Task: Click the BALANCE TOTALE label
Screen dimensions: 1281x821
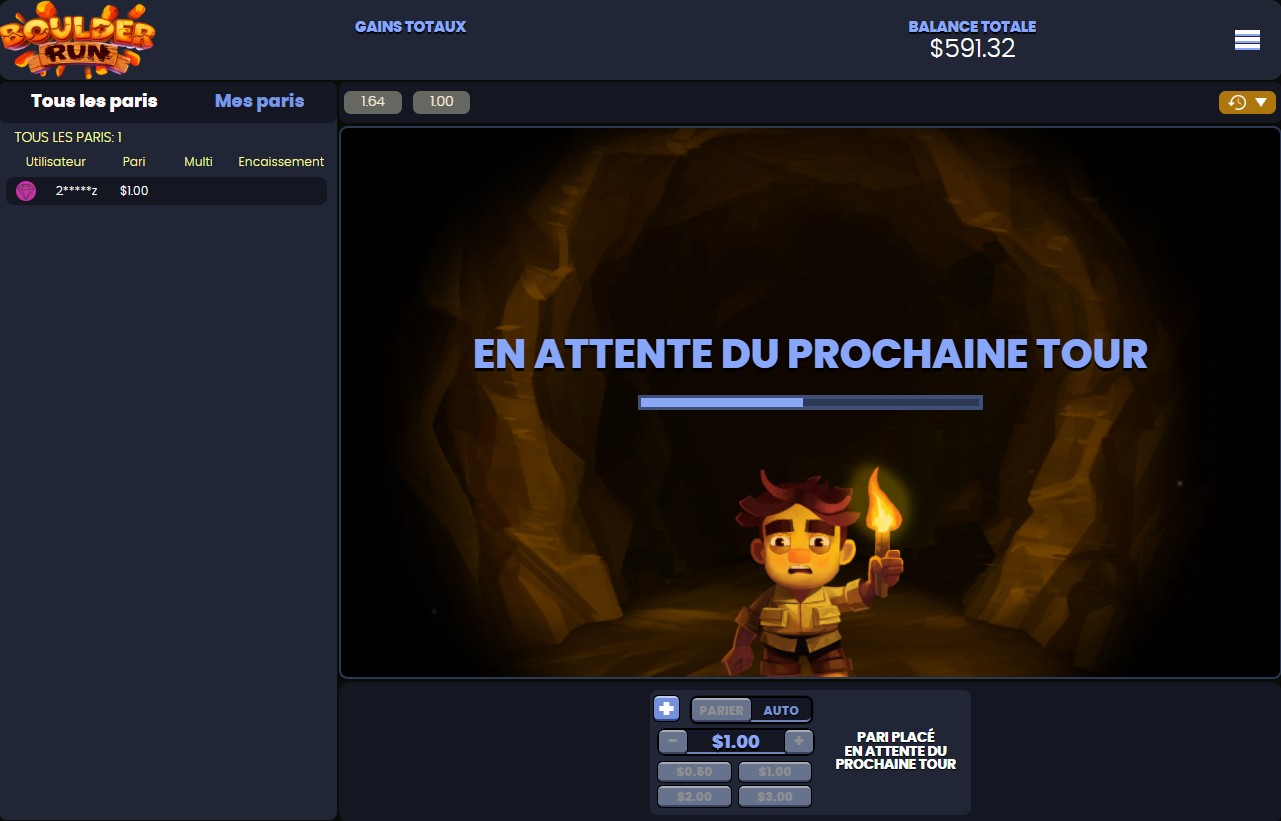Action: 972,27
